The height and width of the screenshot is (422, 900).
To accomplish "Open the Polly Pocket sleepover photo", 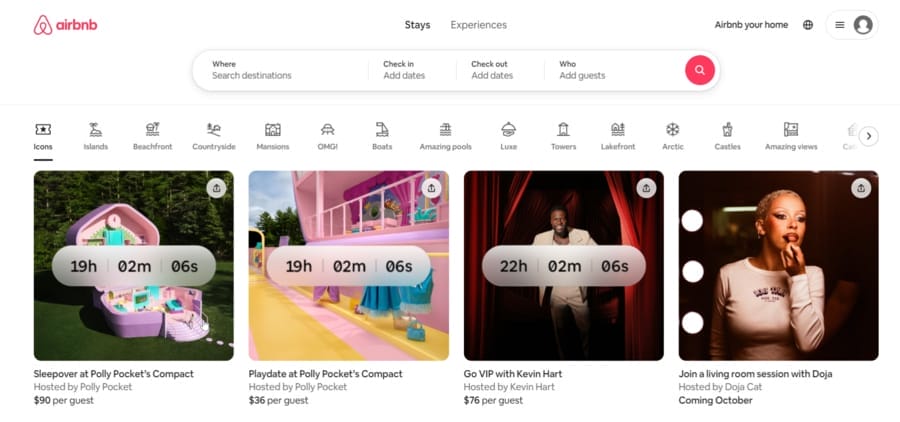I will [x=134, y=265].
